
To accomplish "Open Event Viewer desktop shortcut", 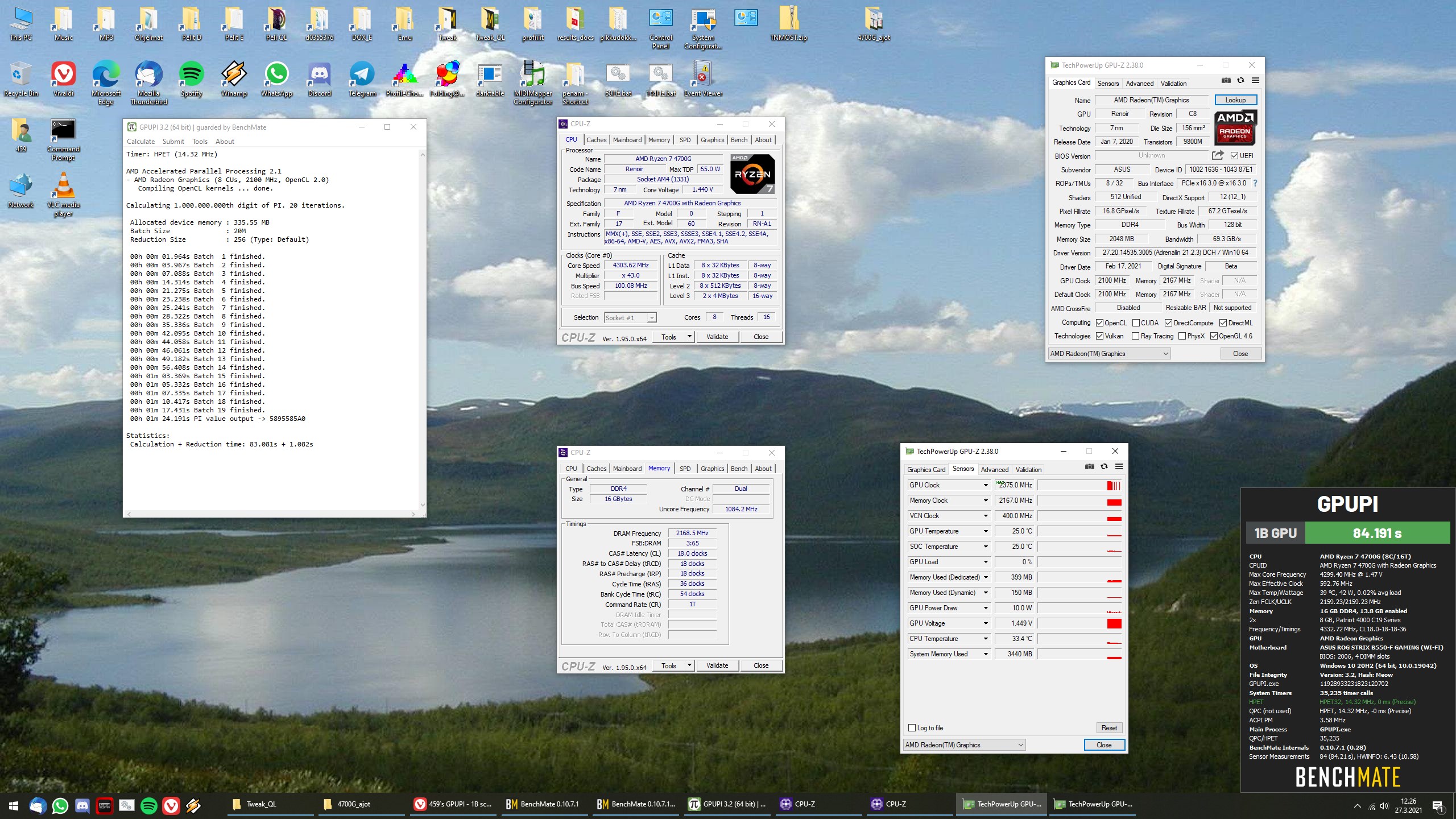I will point(703,80).
